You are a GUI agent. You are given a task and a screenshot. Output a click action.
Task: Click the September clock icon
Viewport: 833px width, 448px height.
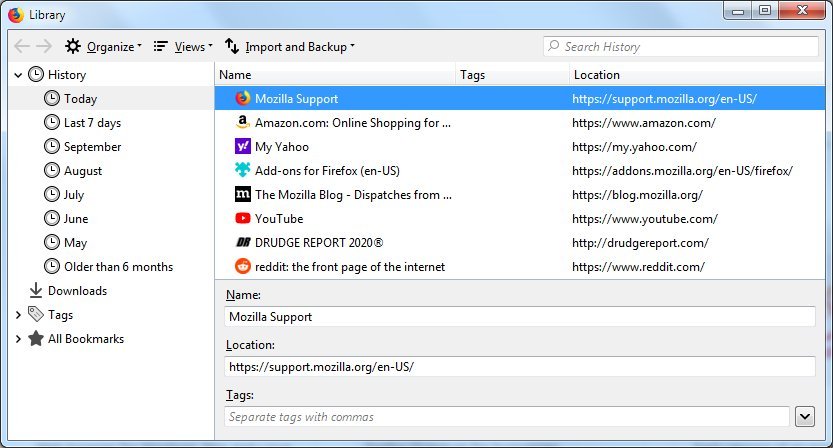[52, 146]
